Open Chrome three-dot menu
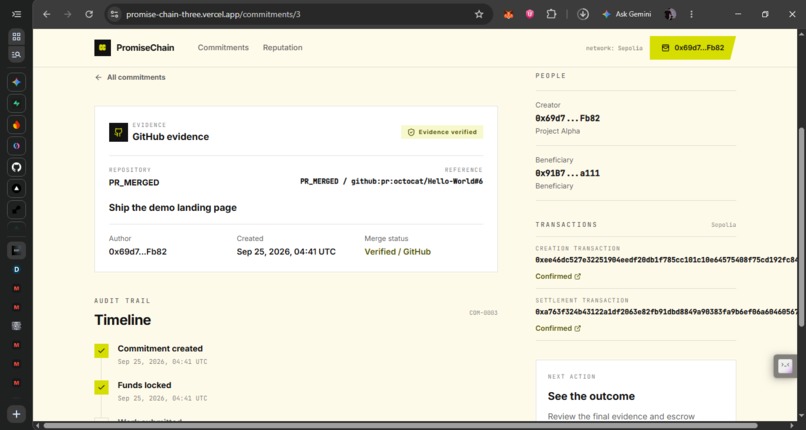Image resolution: width=806 pixels, height=430 pixels. (691, 14)
